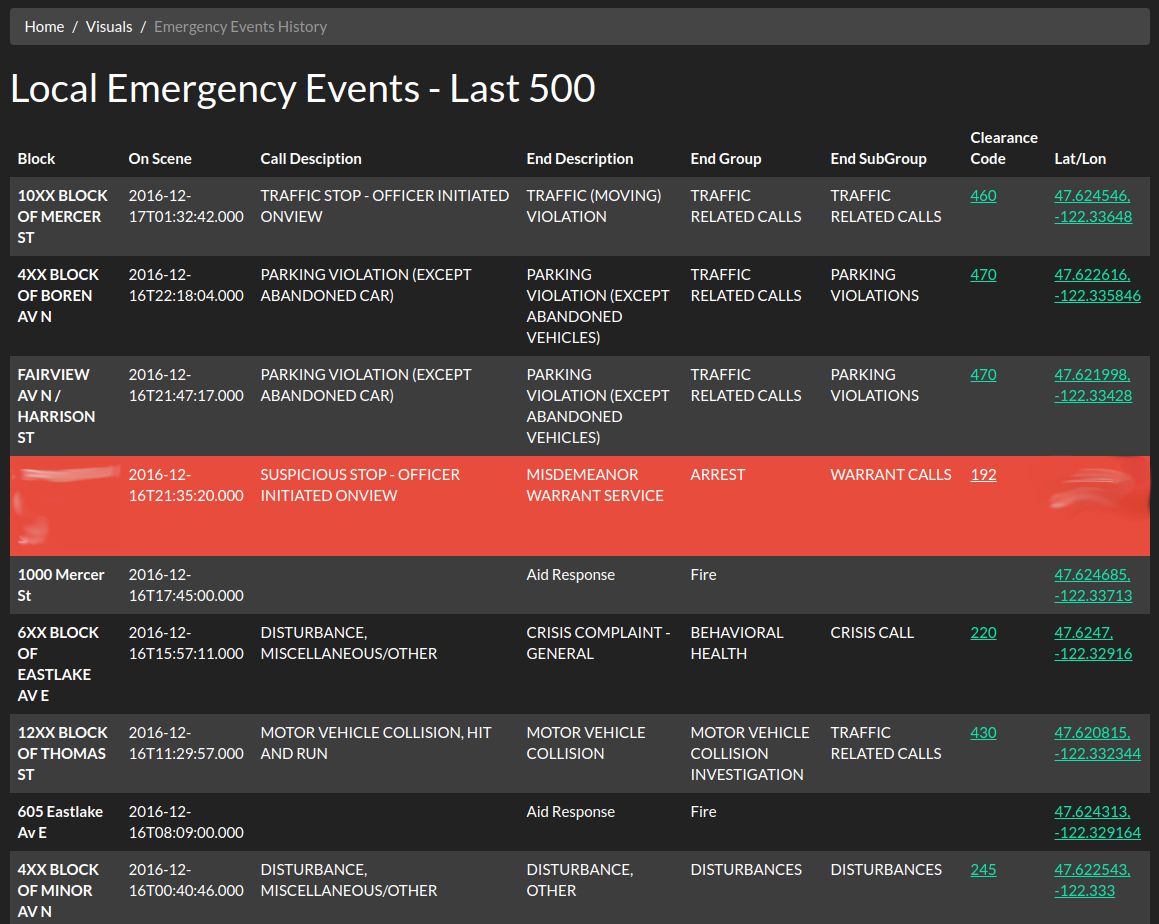Open coordinates 47.620815, -122.332344 link

click(1097, 743)
